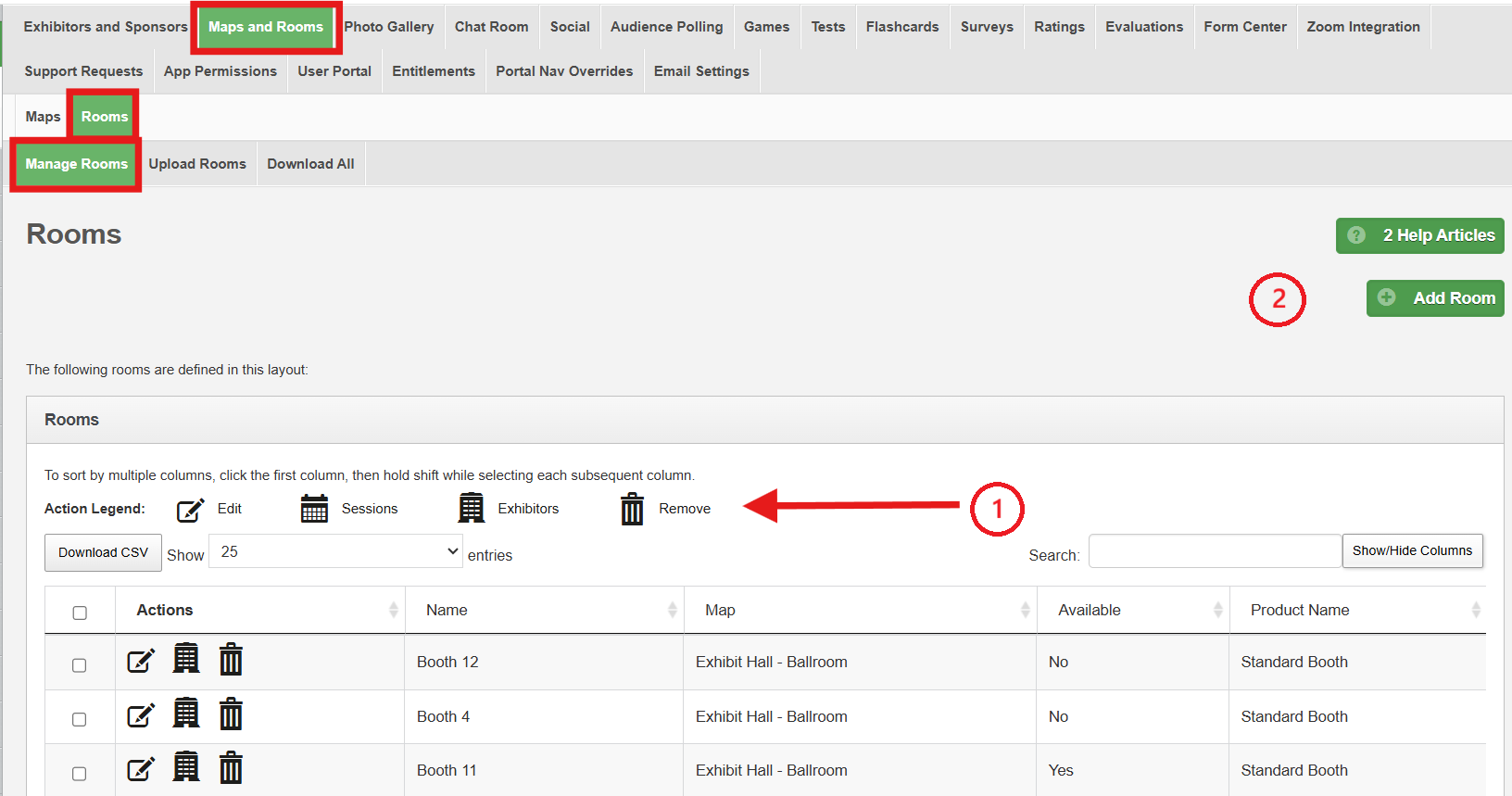1512x796 pixels.
Task: Open exhibitors icon for Booth 11 row
Action: click(x=186, y=767)
